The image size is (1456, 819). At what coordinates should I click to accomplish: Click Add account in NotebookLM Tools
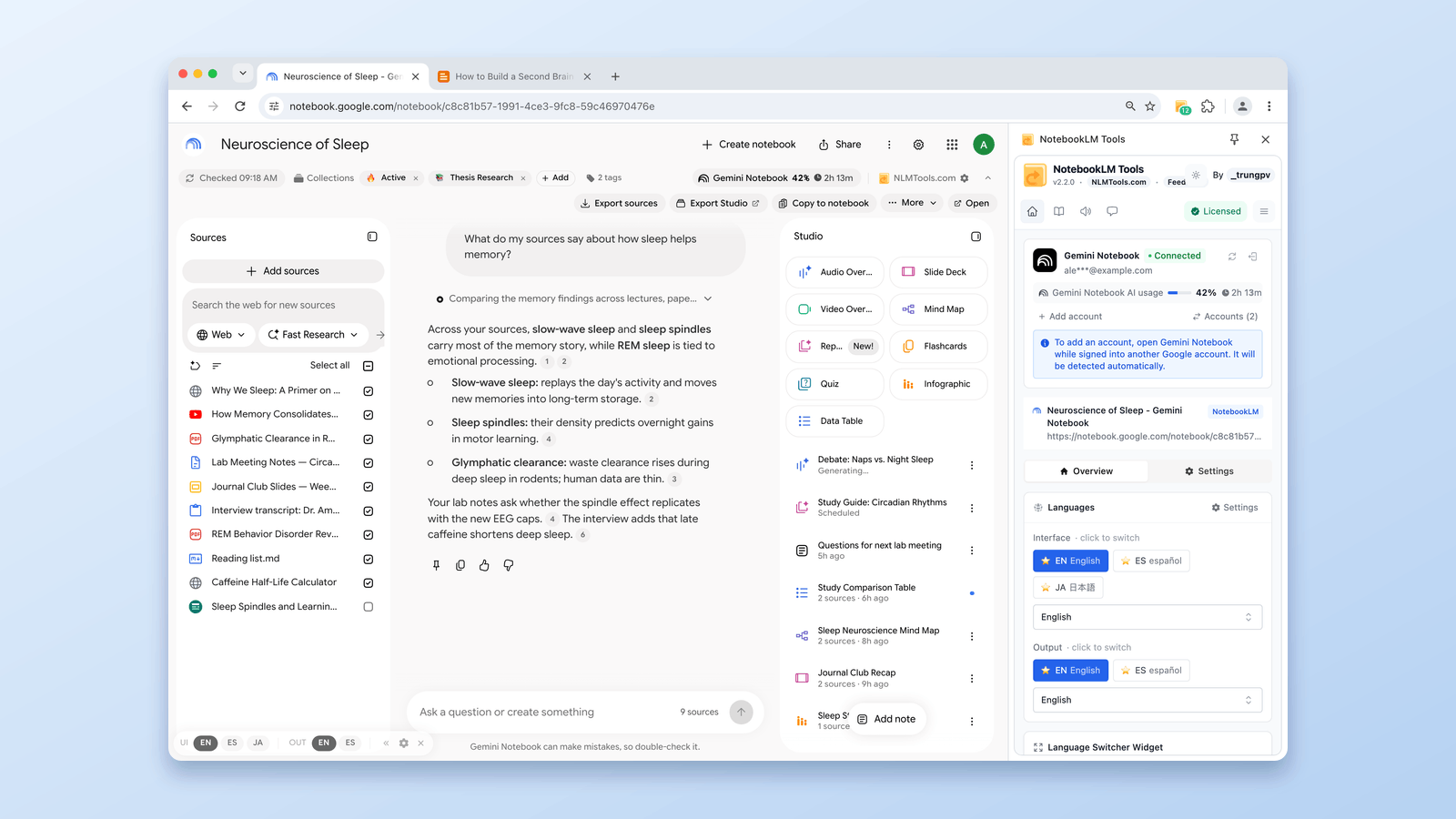pos(1070,317)
